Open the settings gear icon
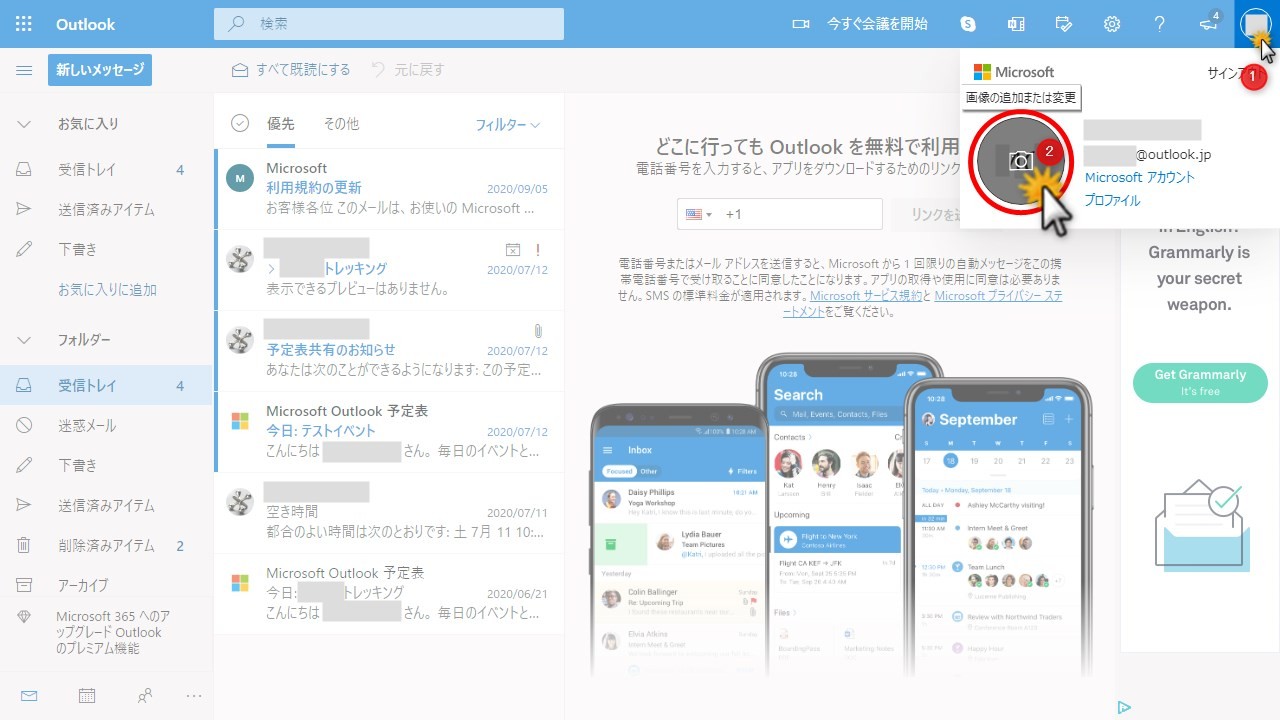Screen dimensions: 1280x720 1111,24
